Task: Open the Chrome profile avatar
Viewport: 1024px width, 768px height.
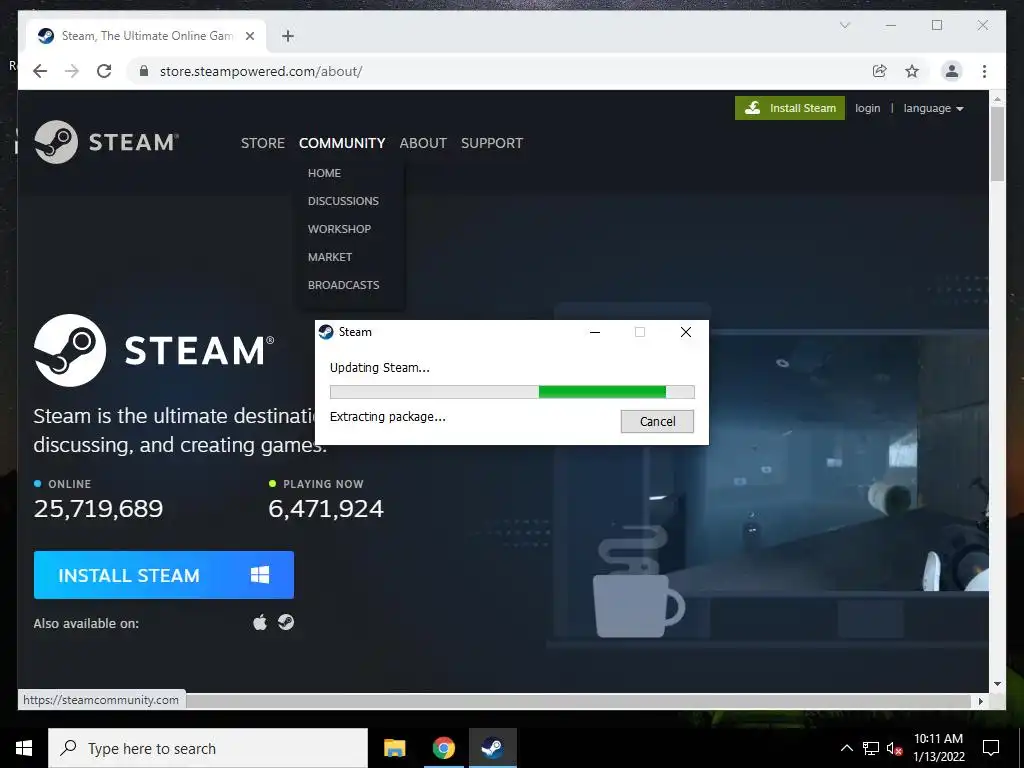Action: tap(952, 71)
